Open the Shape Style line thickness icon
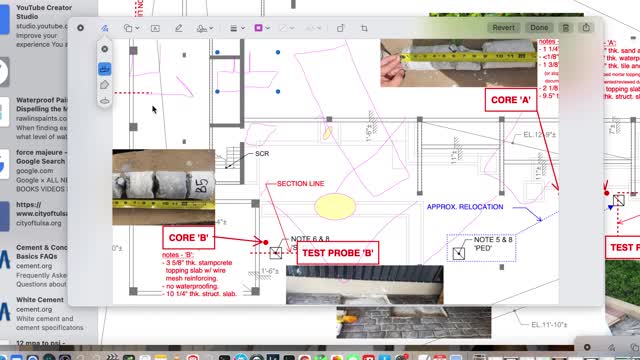 click(233, 28)
